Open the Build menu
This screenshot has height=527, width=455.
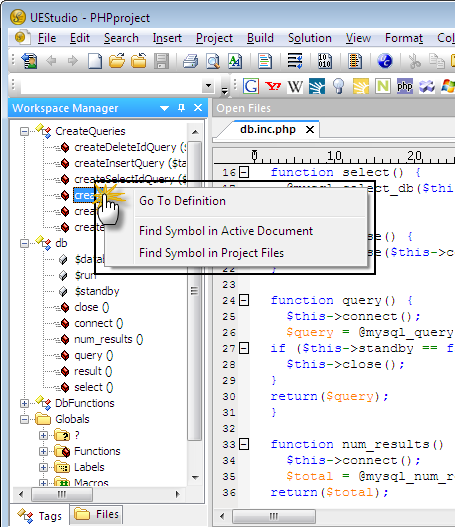click(260, 38)
